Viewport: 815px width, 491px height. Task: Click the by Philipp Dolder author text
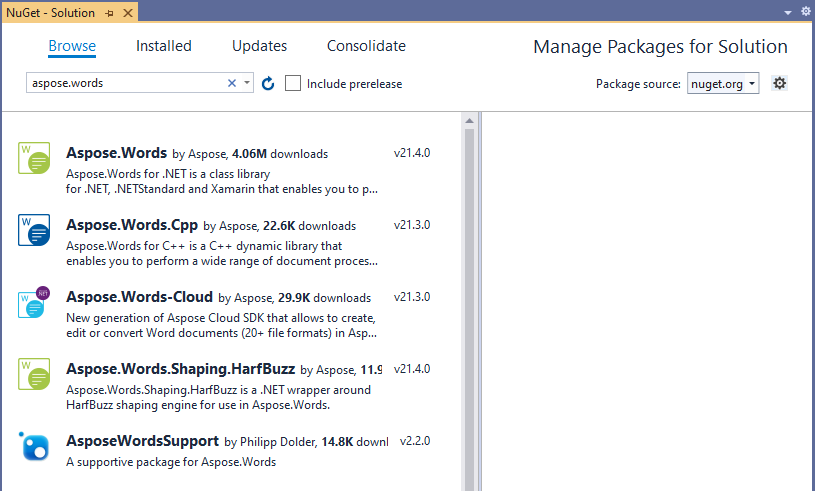pos(270,442)
